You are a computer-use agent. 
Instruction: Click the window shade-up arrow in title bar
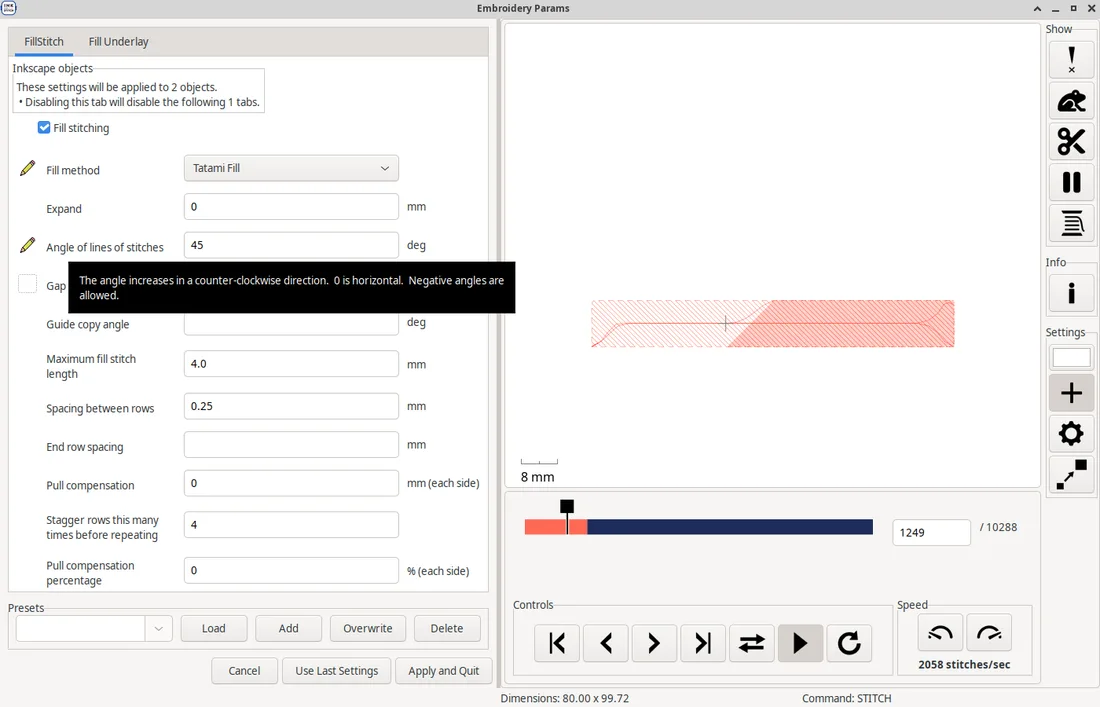(1038, 8)
